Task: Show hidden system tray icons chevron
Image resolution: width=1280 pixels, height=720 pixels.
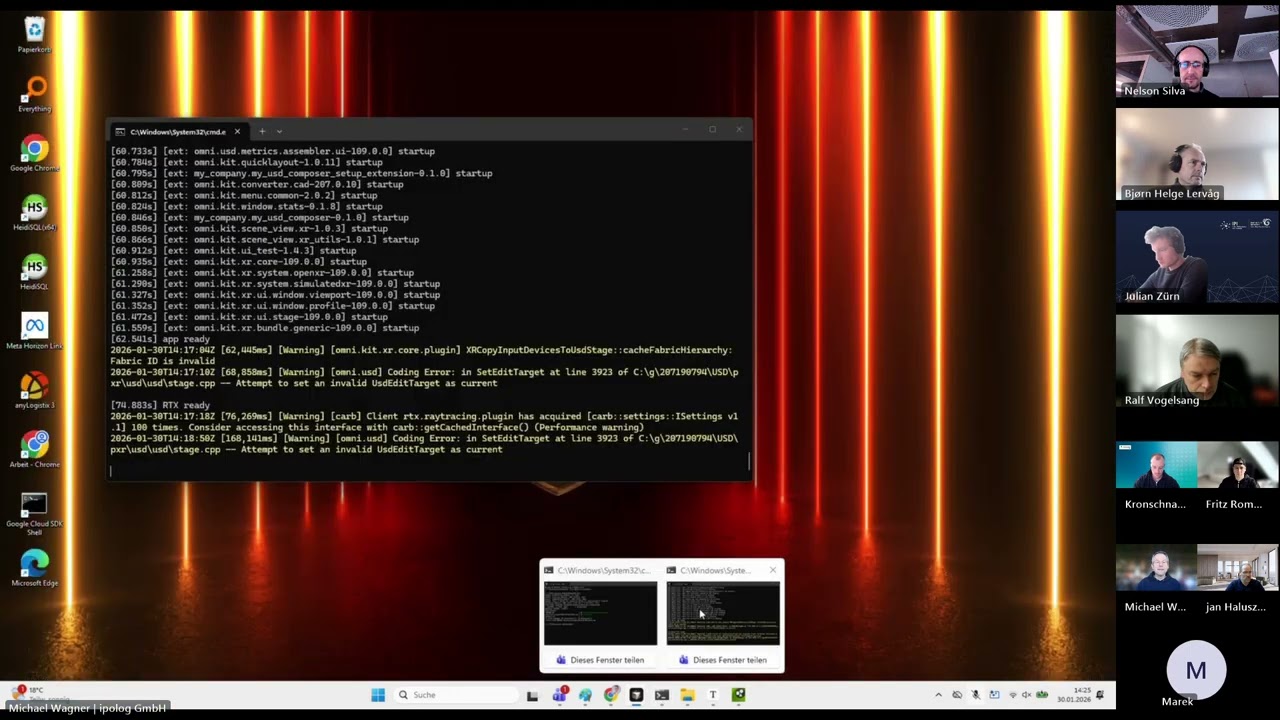Action: (938, 695)
